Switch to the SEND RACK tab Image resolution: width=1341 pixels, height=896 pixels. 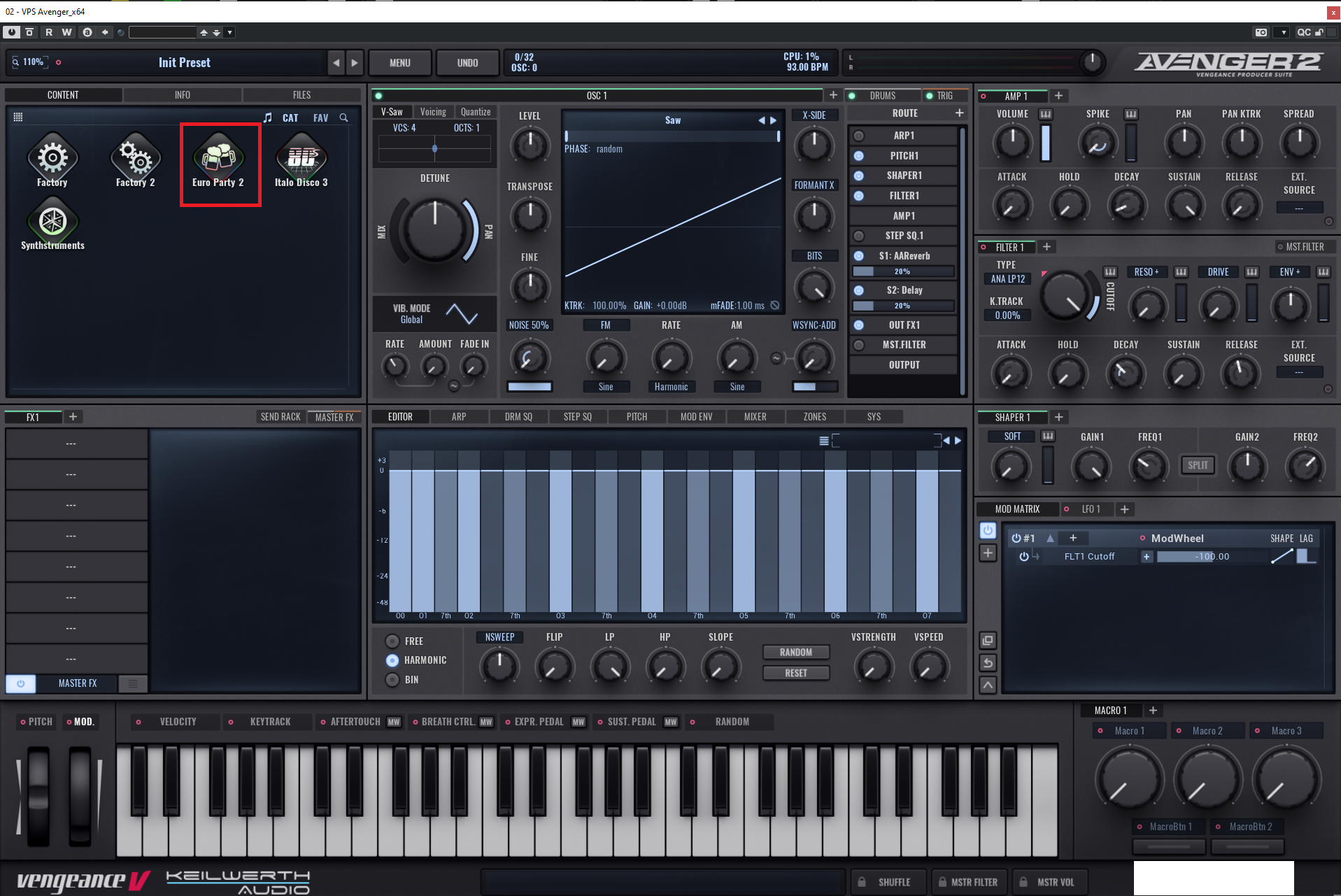click(281, 417)
